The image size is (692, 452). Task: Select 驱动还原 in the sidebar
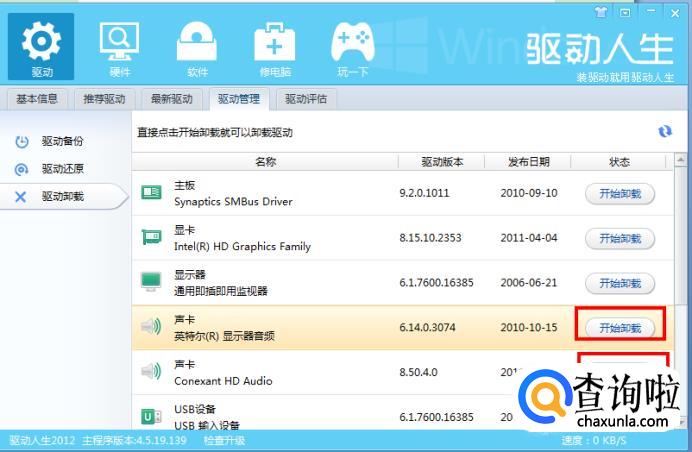[62, 169]
